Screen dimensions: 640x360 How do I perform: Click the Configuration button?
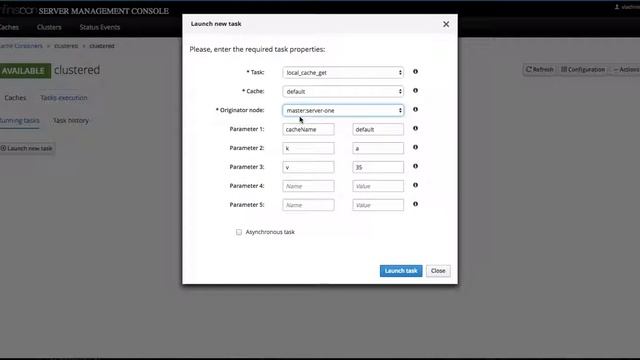pyautogui.click(x=583, y=69)
